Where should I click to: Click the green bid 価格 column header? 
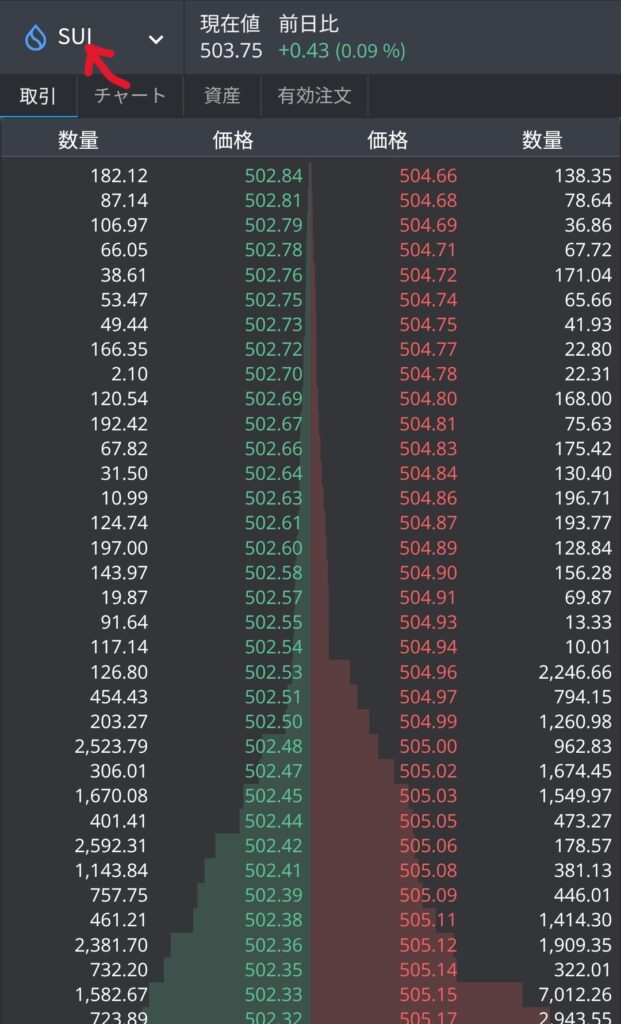point(233,141)
